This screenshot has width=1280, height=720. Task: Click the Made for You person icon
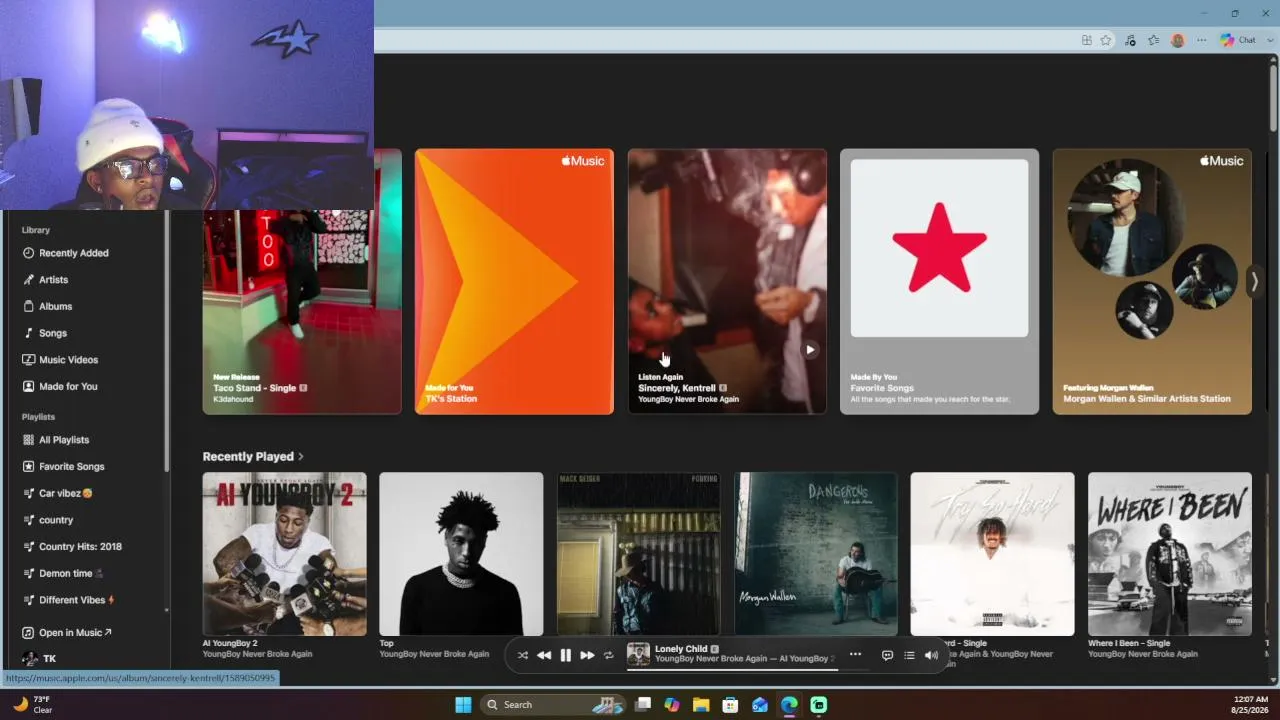[x=29, y=386]
